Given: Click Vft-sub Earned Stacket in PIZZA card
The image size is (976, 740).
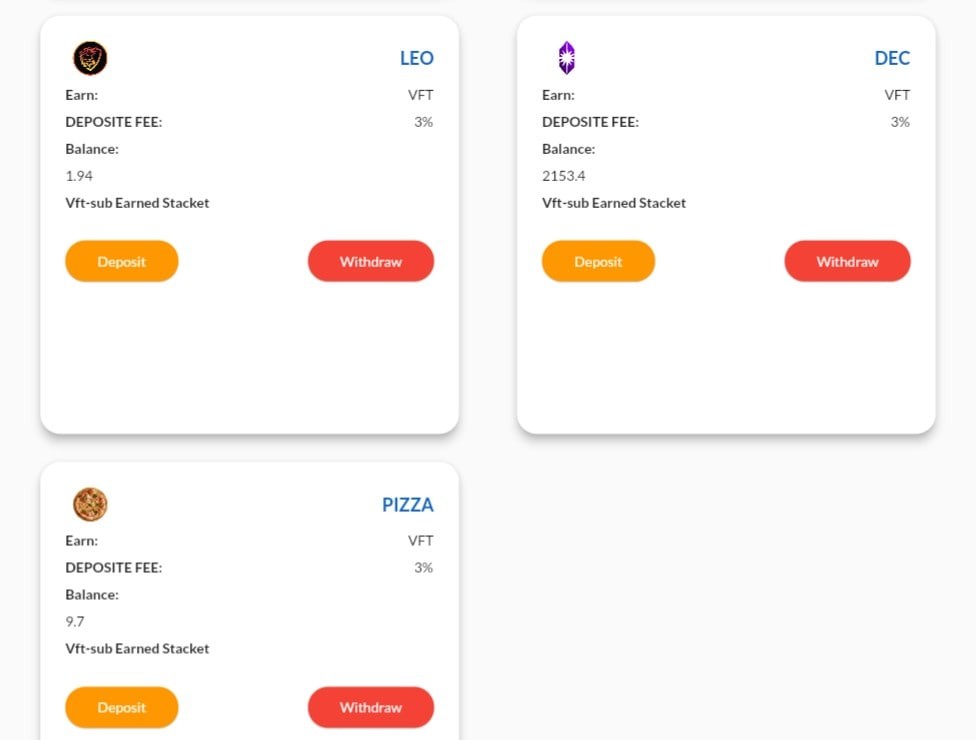Looking at the screenshot, I should 137,649.
